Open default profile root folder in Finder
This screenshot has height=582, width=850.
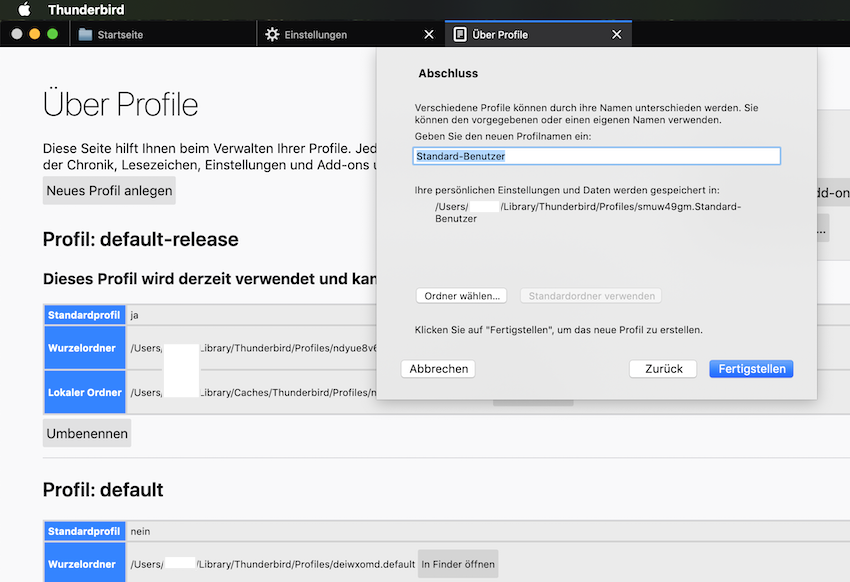click(458, 564)
